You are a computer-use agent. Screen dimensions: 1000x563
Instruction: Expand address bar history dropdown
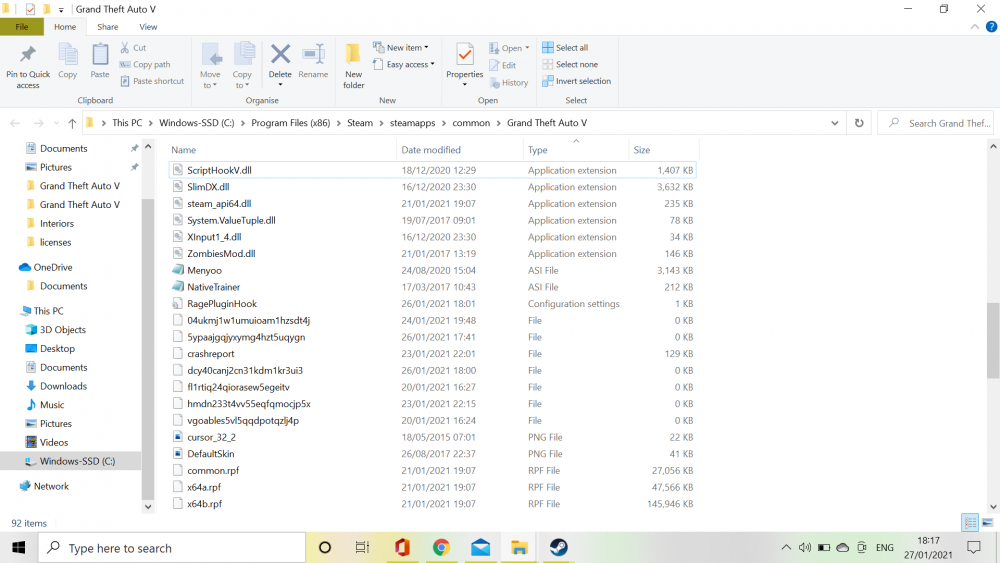pos(835,123)
